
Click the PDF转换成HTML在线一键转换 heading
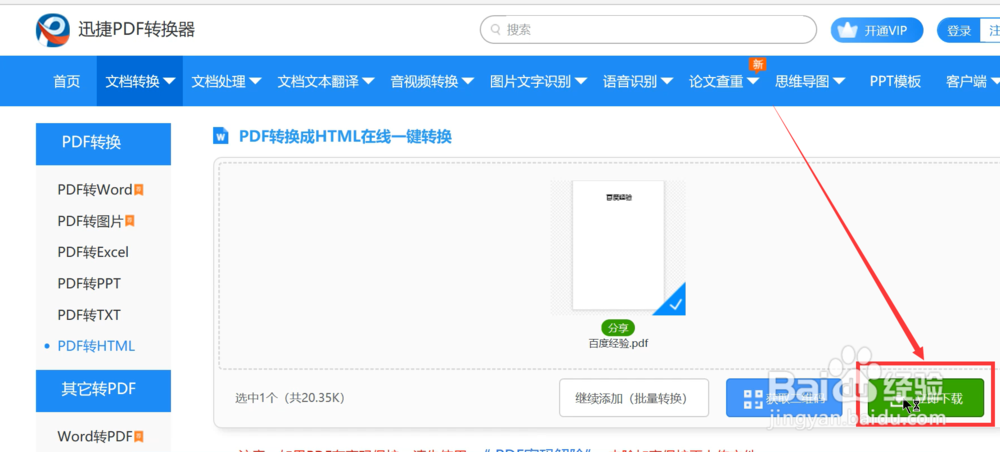[x=345, y=136]
